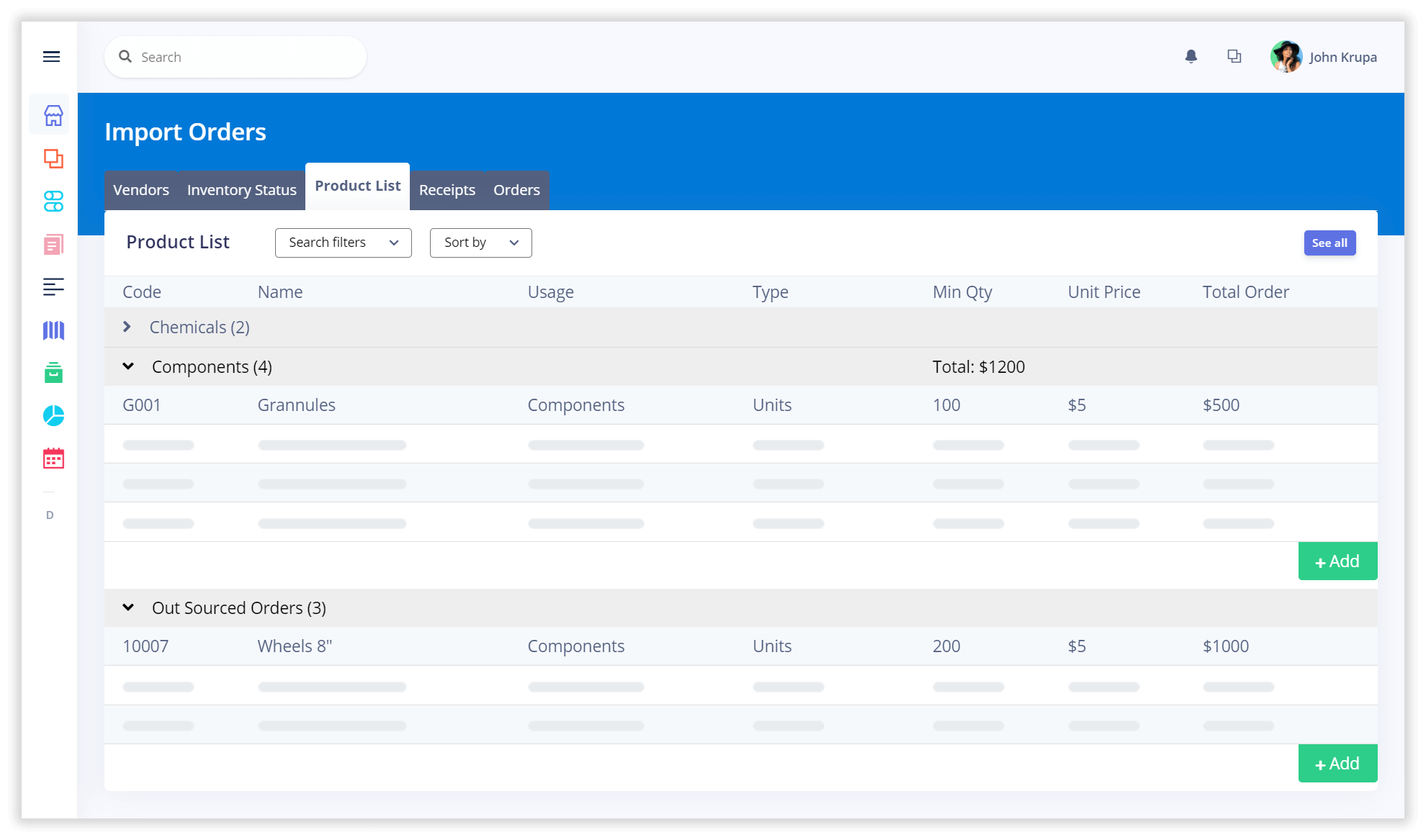
Task: Focus the Search input field
Action: (236, 57)
